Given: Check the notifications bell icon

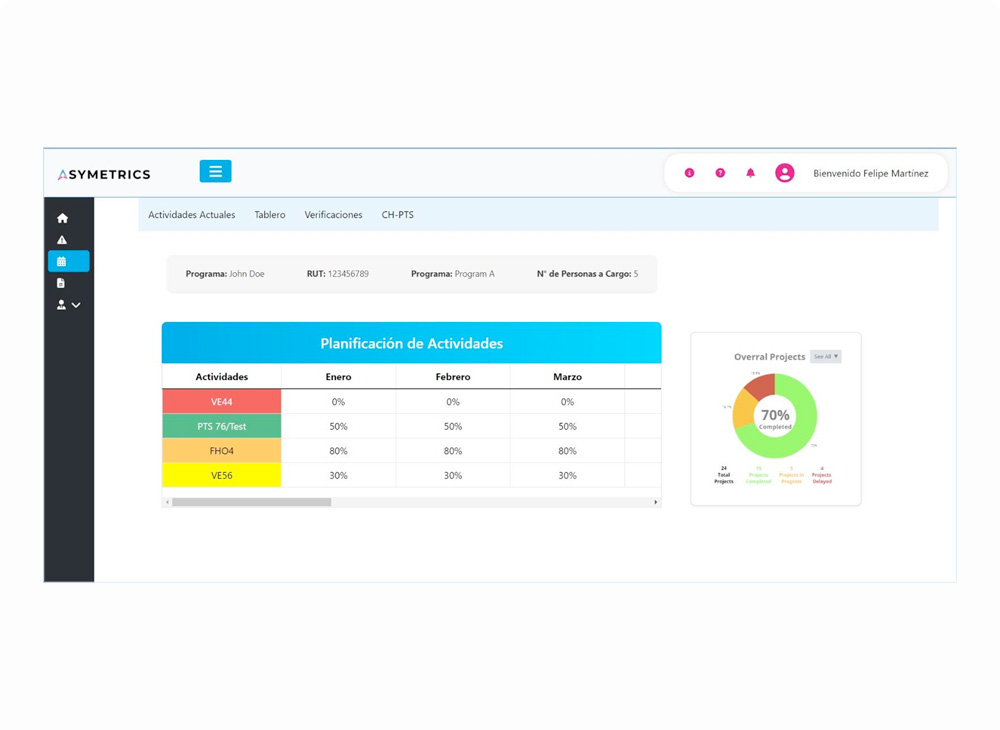Looking at the screenshot, I should [750, 173].
